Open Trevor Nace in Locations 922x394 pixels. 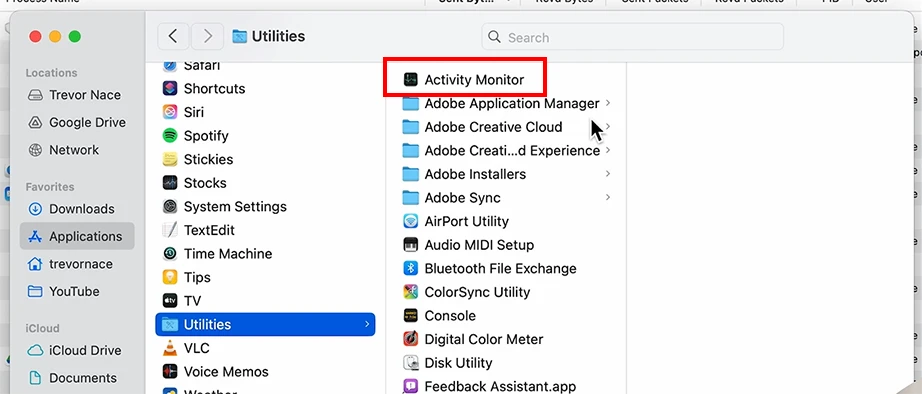tap(76, 95)
